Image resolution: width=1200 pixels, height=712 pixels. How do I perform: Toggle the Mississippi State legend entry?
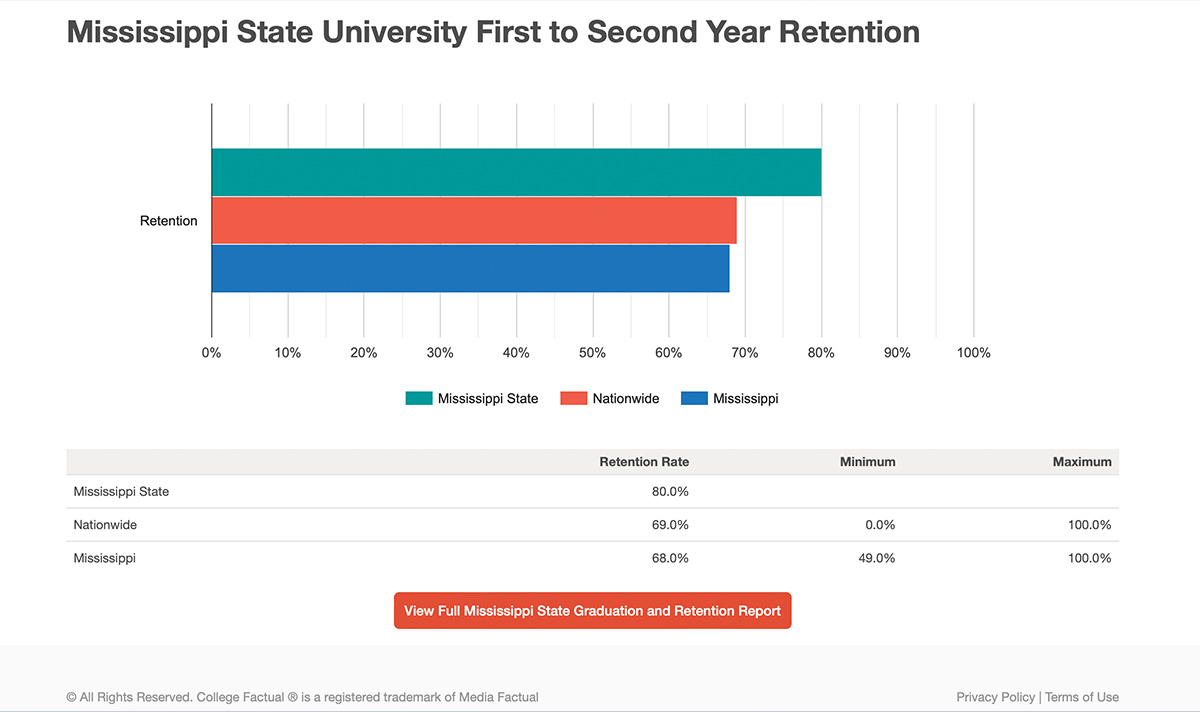[x=471, y=398]
